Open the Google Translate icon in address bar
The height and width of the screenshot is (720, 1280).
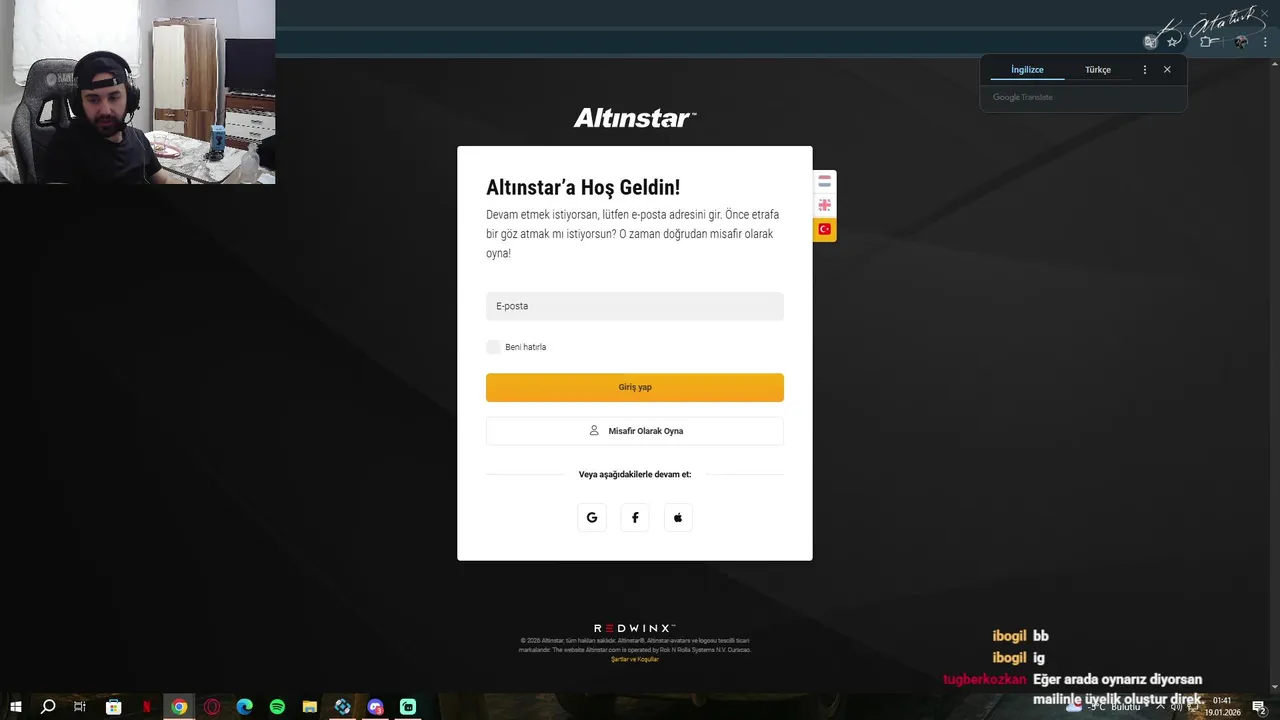click(x=1151, y=42)
